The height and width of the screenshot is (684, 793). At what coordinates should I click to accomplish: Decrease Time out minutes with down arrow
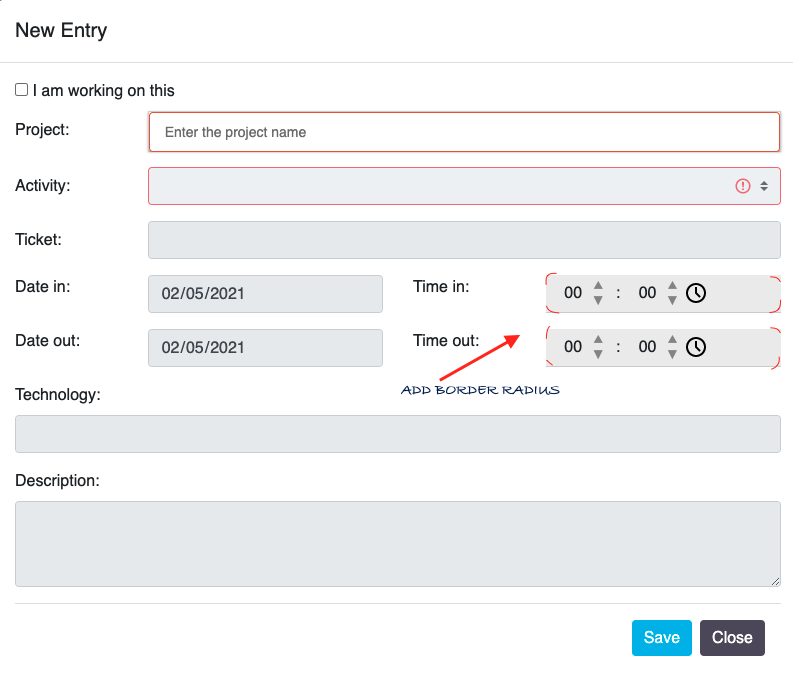(x=672, y=355)
